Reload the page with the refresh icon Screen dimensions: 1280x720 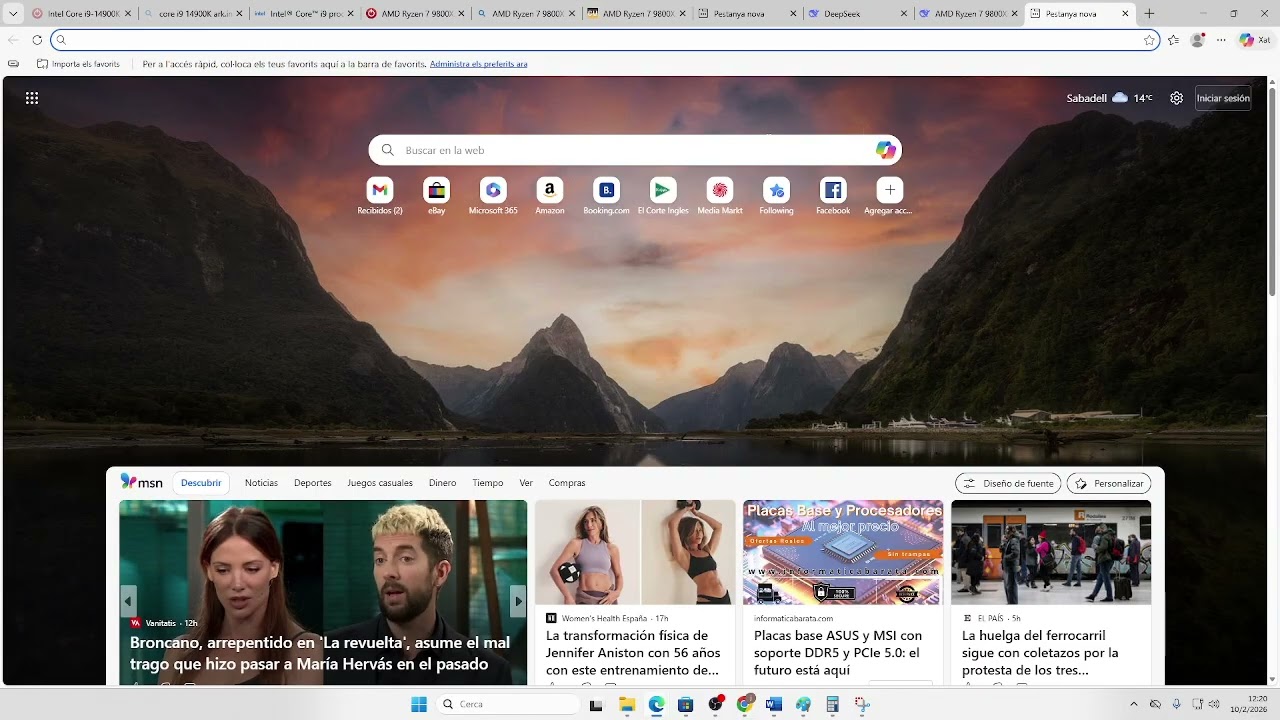(37, 40)
